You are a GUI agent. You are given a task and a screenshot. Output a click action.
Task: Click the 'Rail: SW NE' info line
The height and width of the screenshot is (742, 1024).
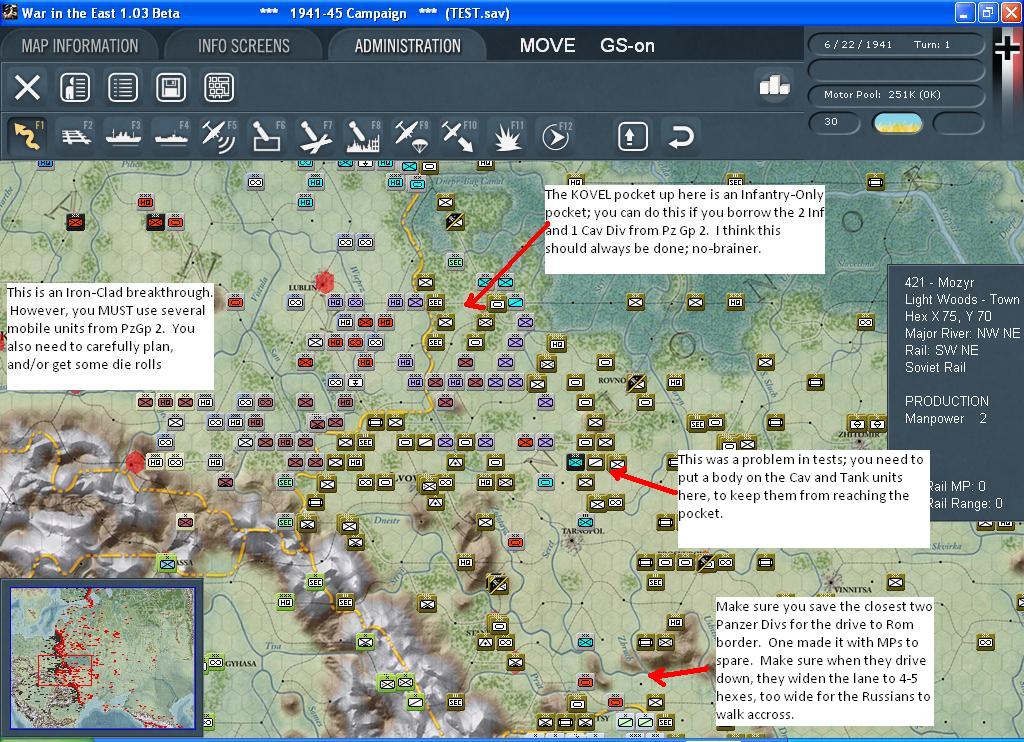[941, 350]
